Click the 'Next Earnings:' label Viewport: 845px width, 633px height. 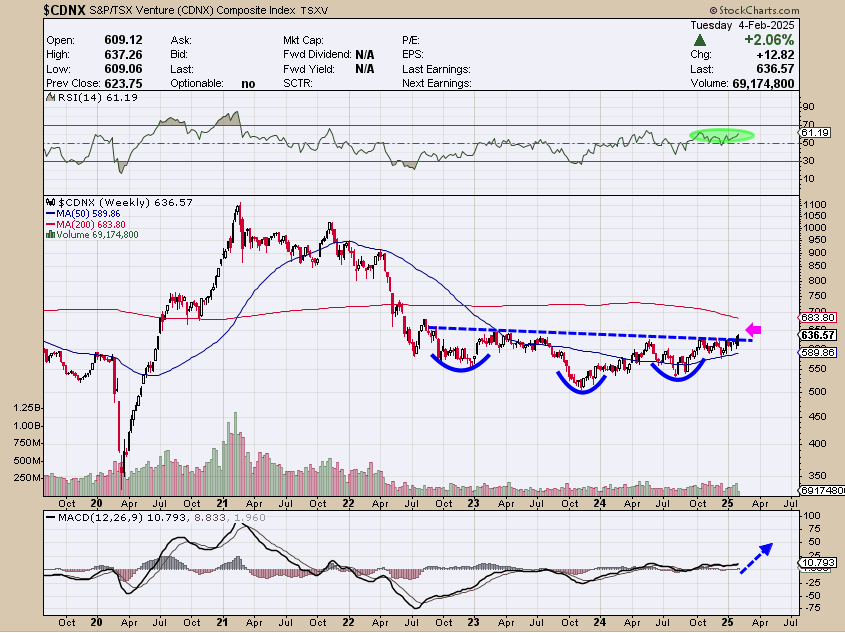point(437,84)
